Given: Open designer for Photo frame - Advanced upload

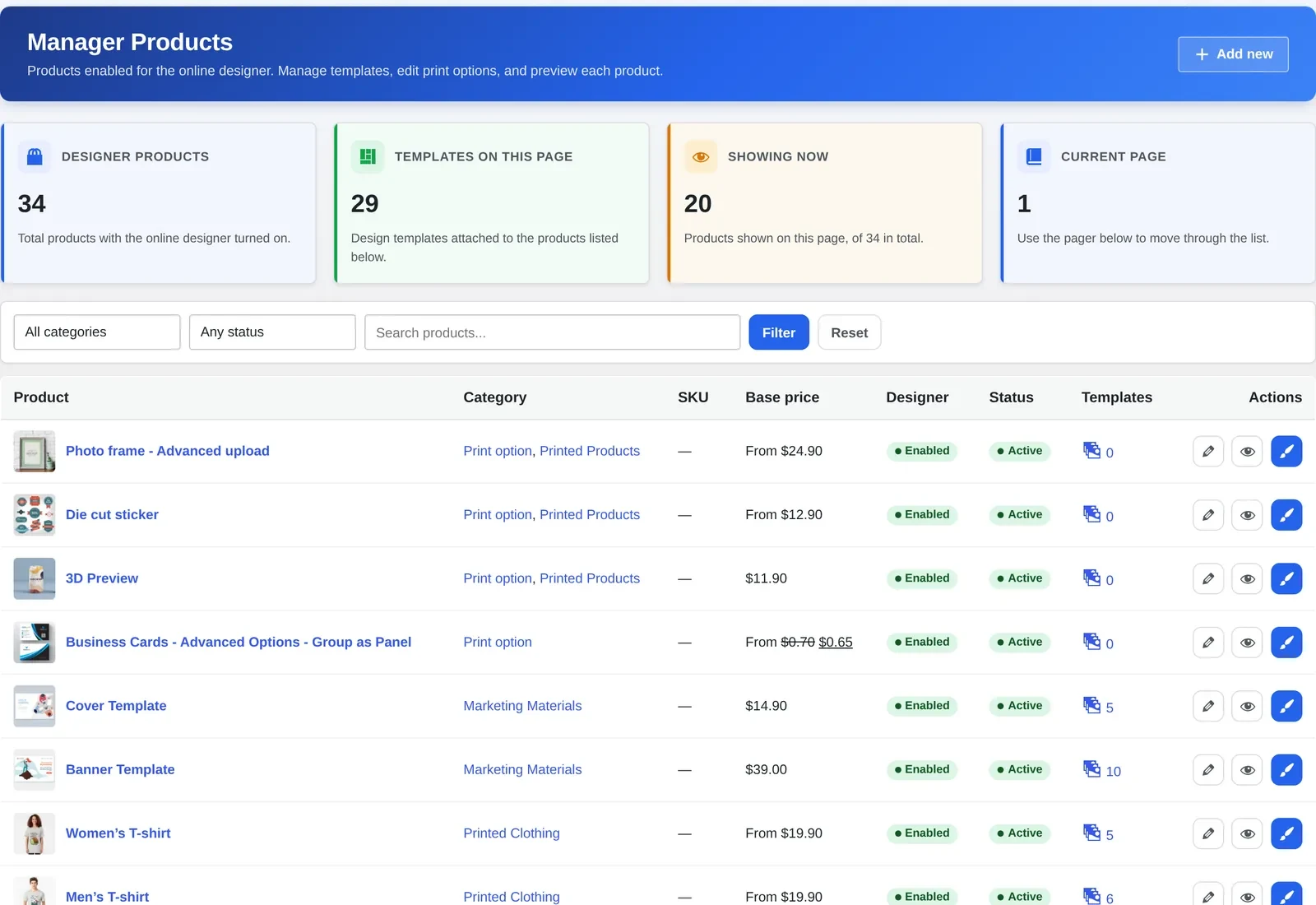Looking at the screenshot, I should 1286,451.
